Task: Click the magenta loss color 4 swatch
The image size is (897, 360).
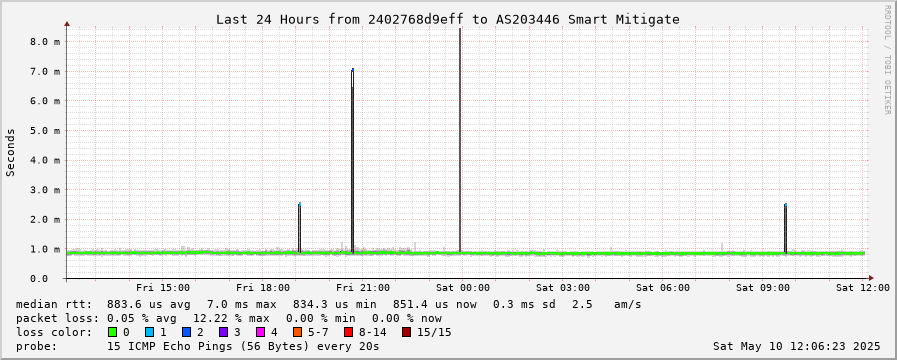Action: tap(260, 332)
